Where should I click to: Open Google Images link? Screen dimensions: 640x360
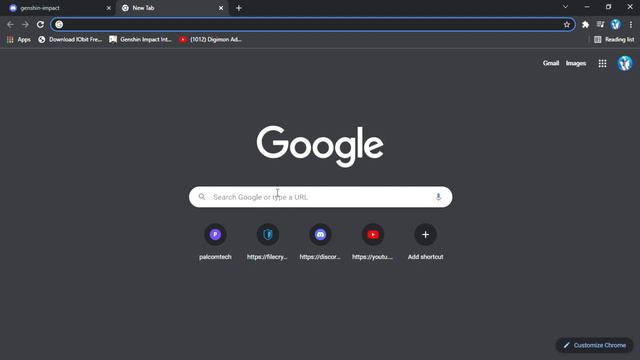tap(576, 63)
